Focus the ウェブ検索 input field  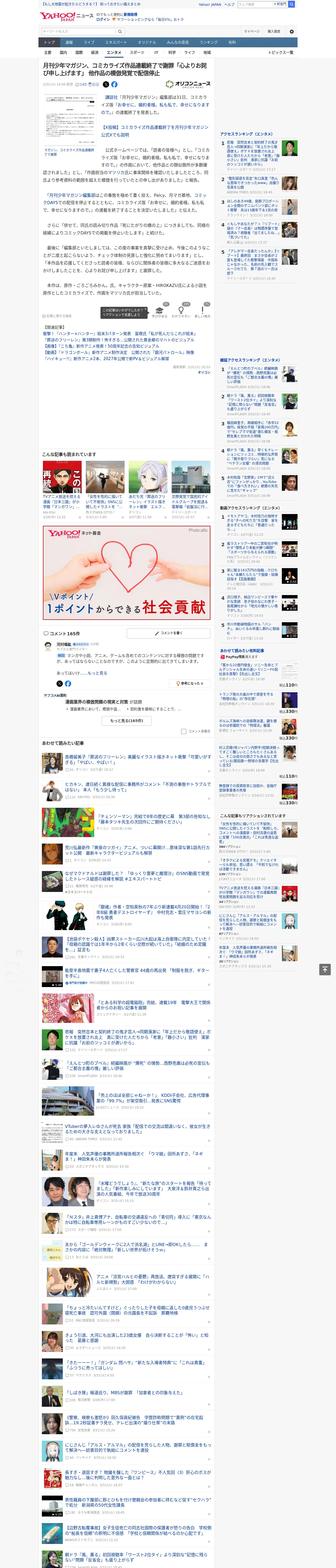[254, 4]
